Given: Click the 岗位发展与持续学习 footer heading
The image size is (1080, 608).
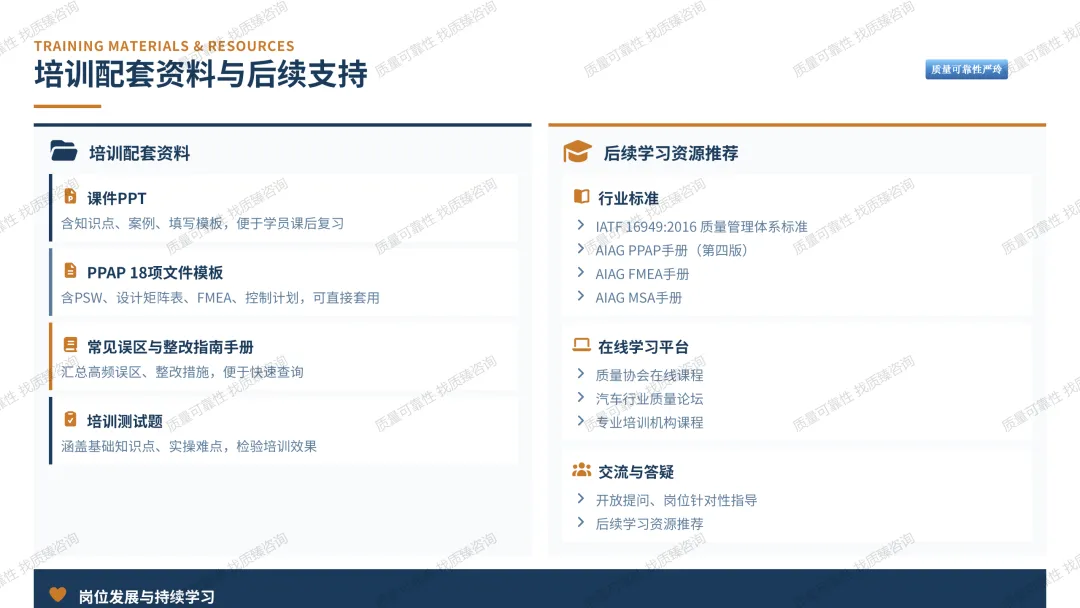Looking at the screenshot, I should coord(146,596).
